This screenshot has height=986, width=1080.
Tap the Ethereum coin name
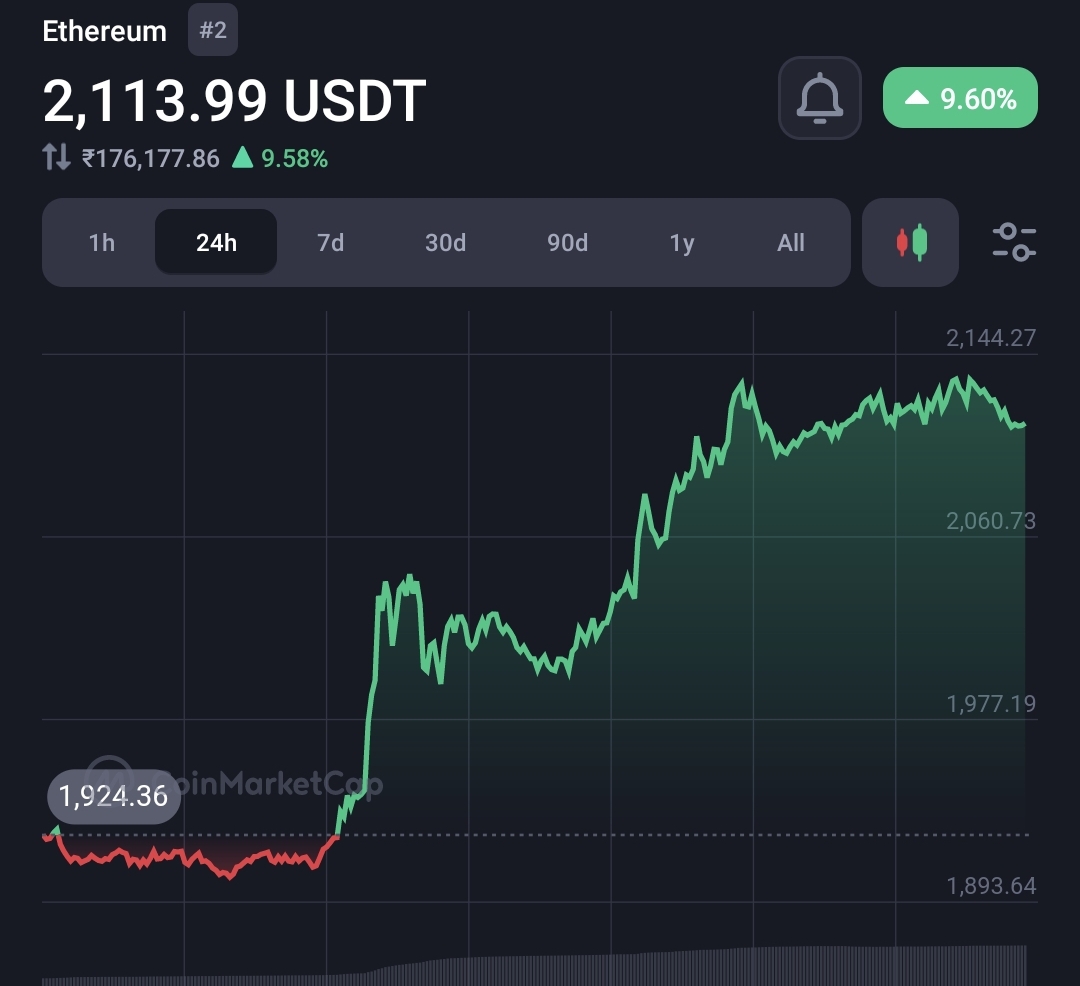104,31
